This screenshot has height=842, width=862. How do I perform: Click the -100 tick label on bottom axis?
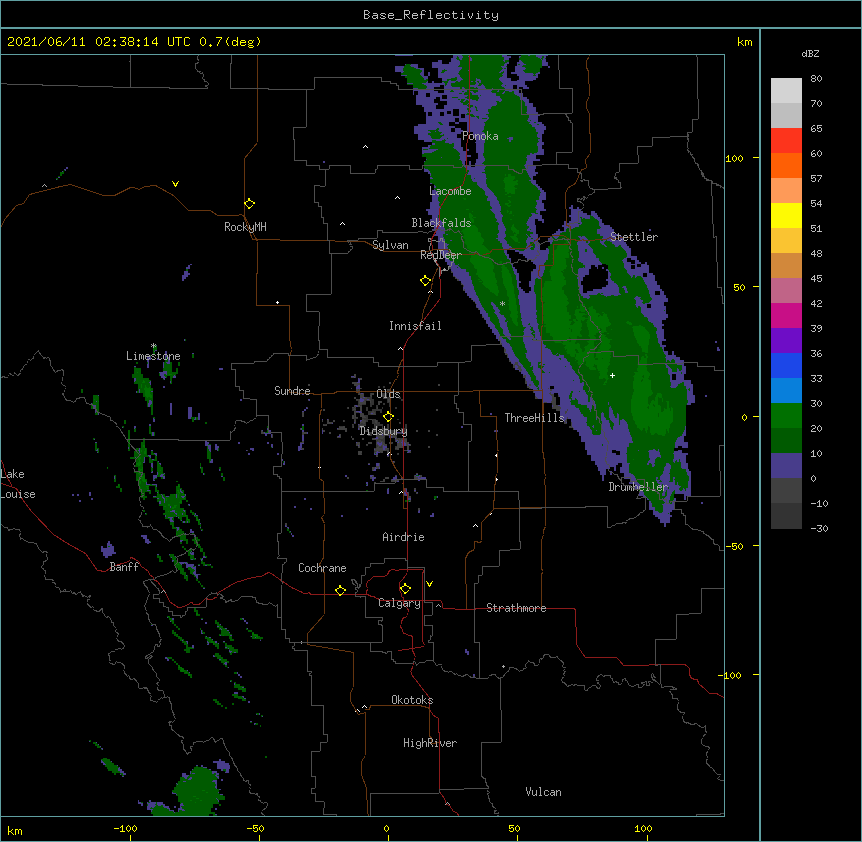coord(125,829)
